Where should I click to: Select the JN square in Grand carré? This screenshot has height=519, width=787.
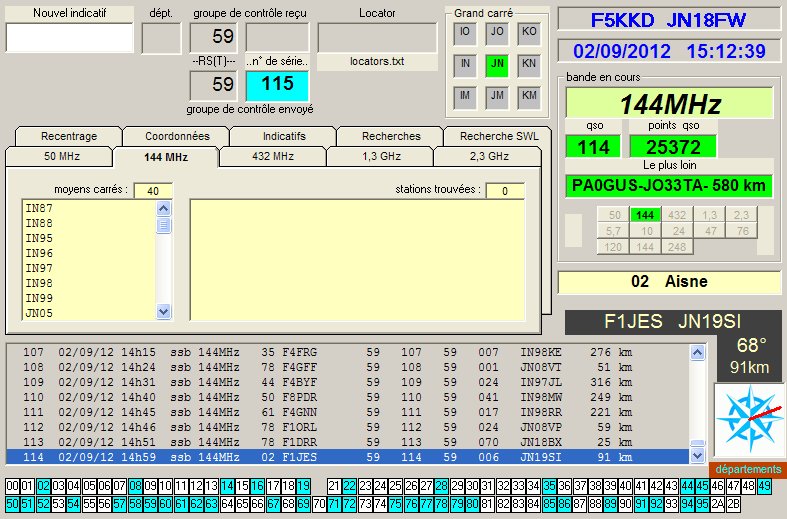[x=496, y=64]
